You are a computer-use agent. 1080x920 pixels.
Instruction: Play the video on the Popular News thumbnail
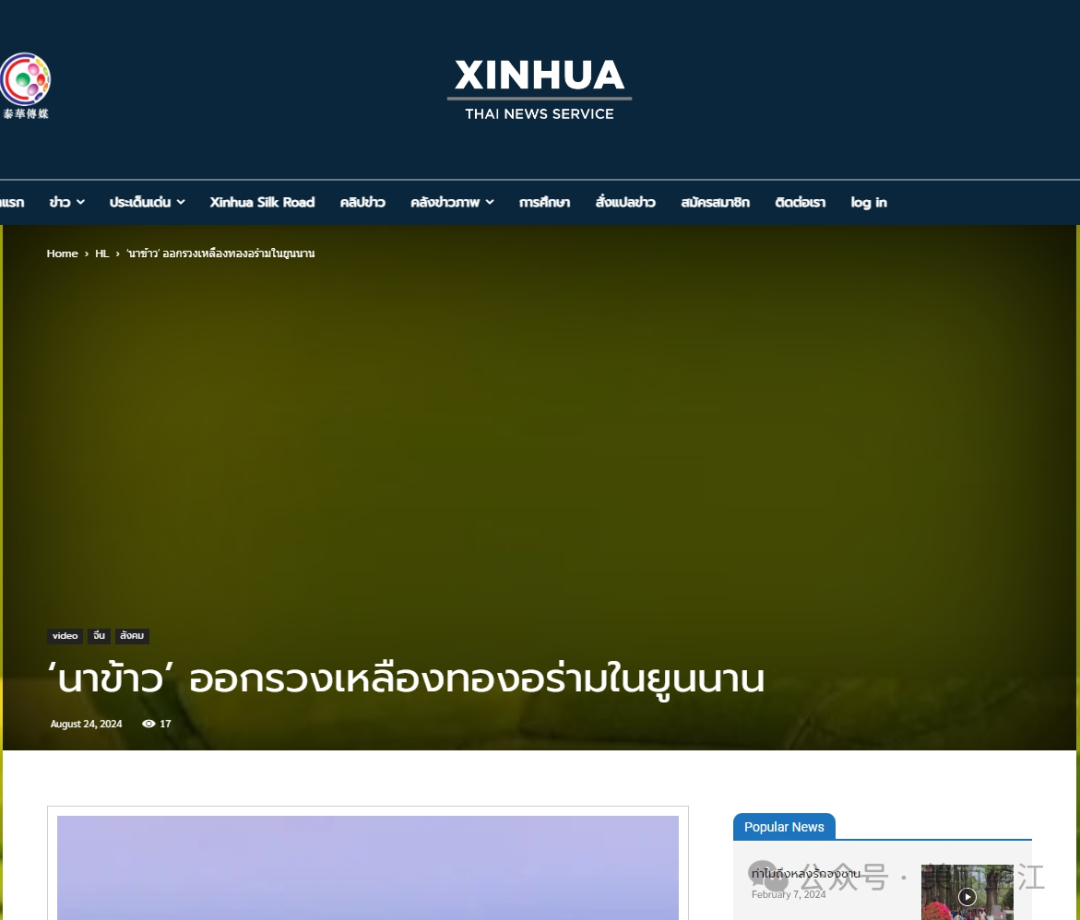coord(967,897)
